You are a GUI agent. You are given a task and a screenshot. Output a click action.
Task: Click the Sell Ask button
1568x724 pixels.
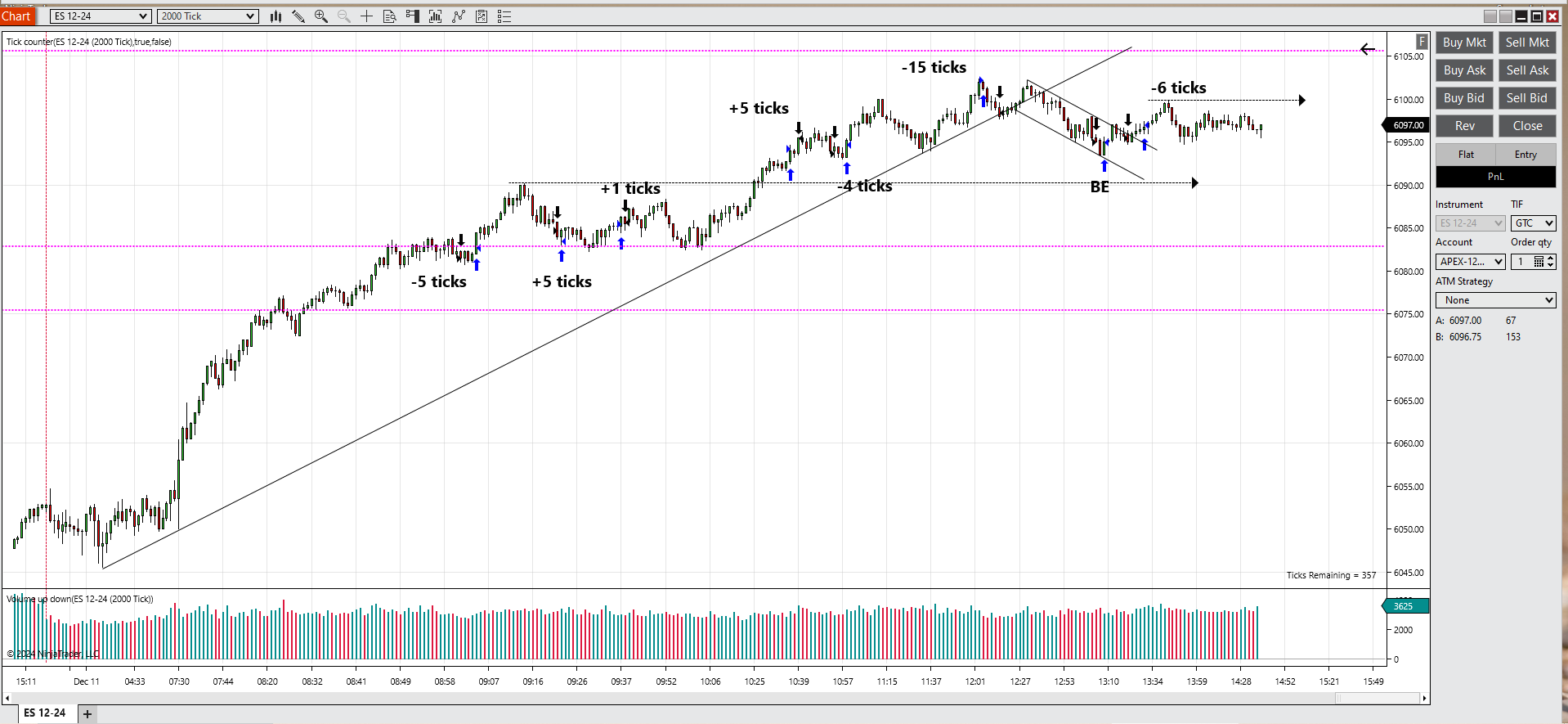point(1527,70)
